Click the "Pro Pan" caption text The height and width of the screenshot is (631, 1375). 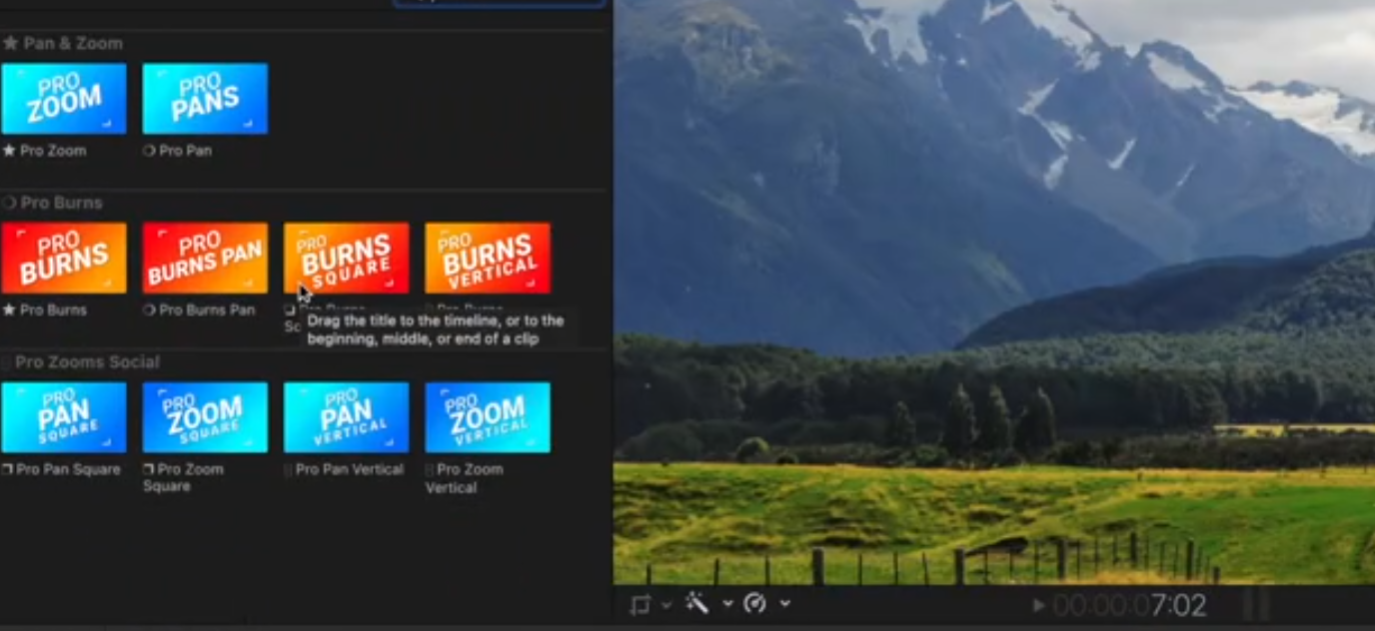tap(185, 151)
